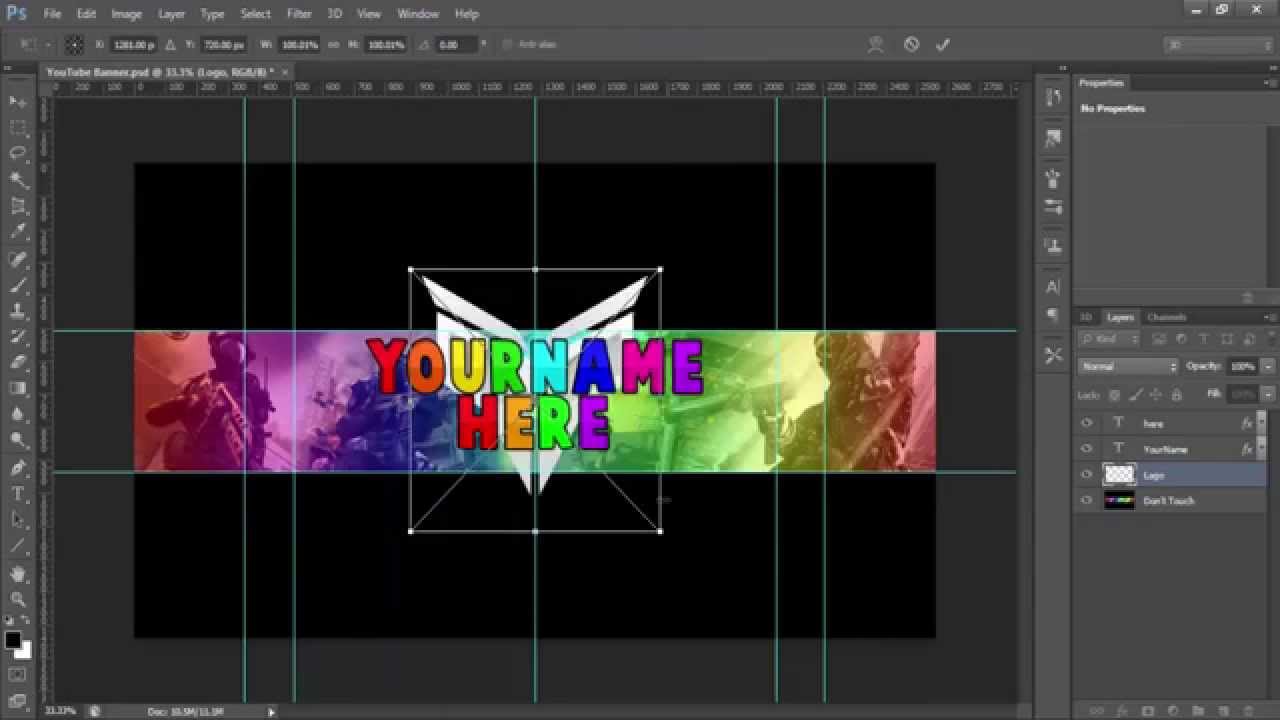The height and width of the screenshot is (720, 1280).
Task: Hide the Don't Touch layer
Action: click(x=1087, y=501)
